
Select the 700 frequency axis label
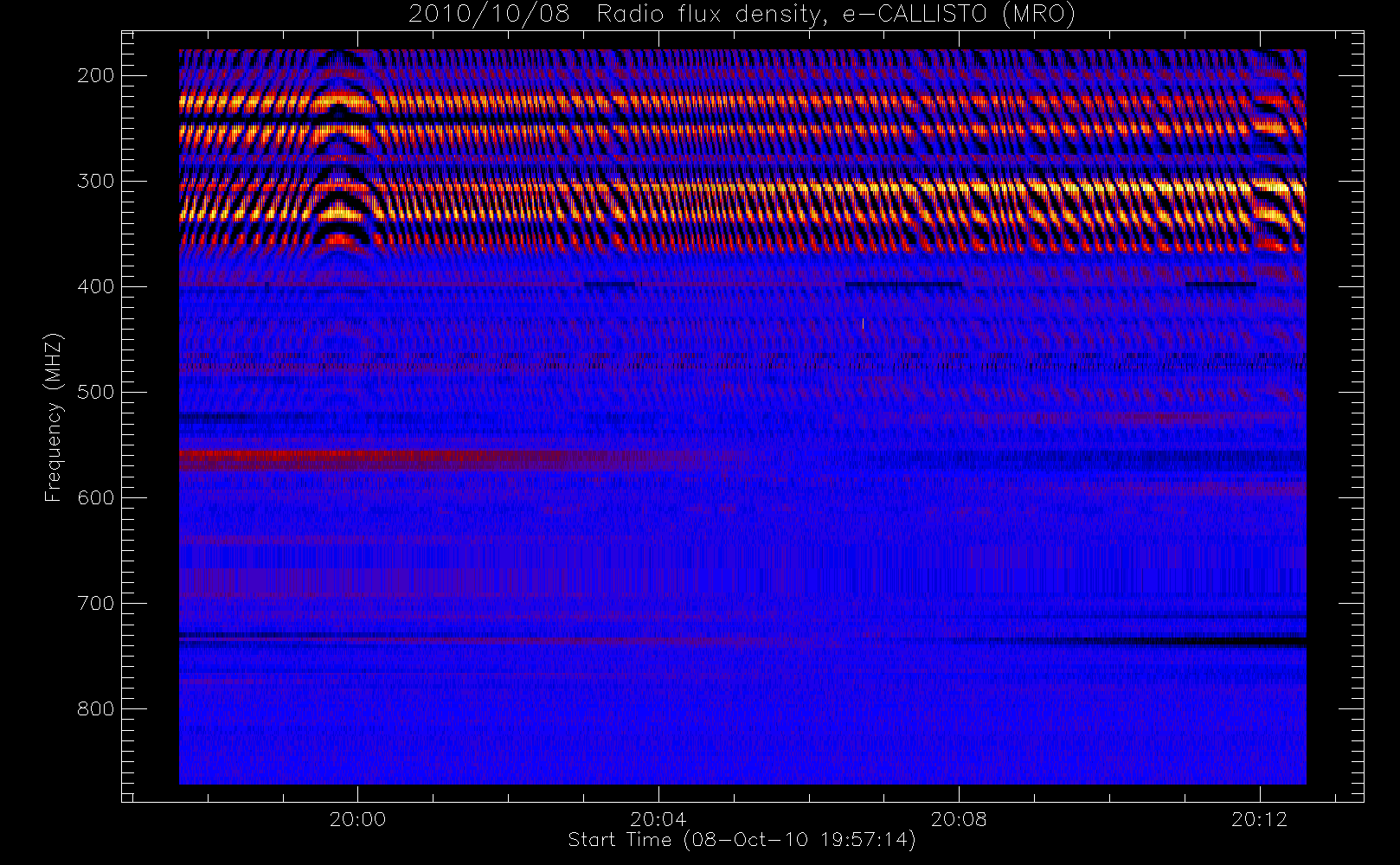coord(95,603)
